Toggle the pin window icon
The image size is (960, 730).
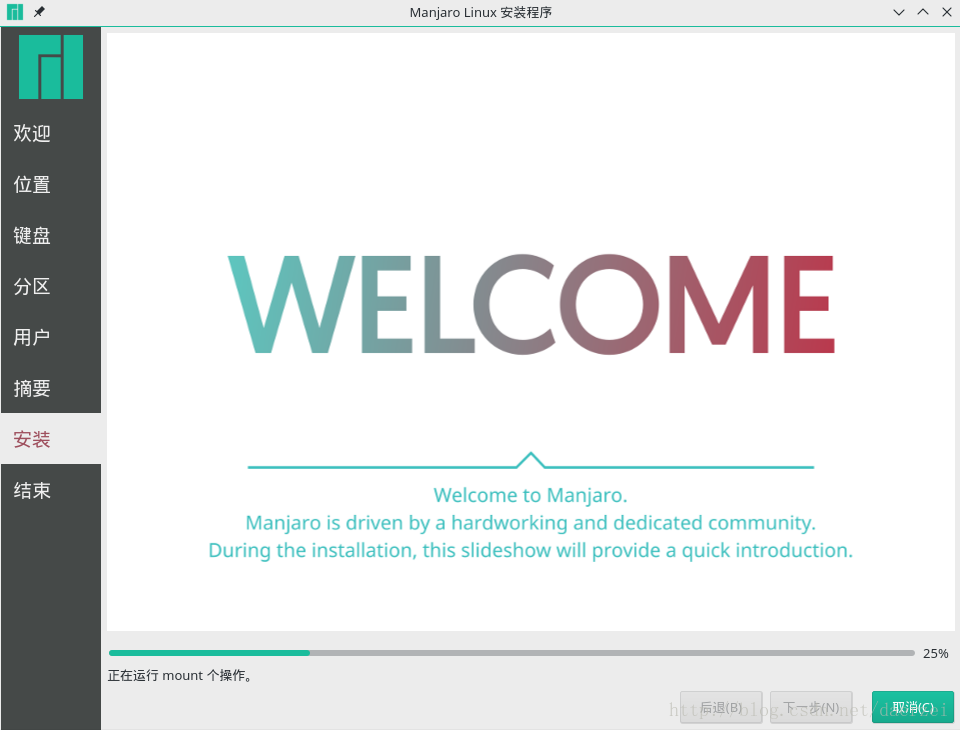(39, 12)
